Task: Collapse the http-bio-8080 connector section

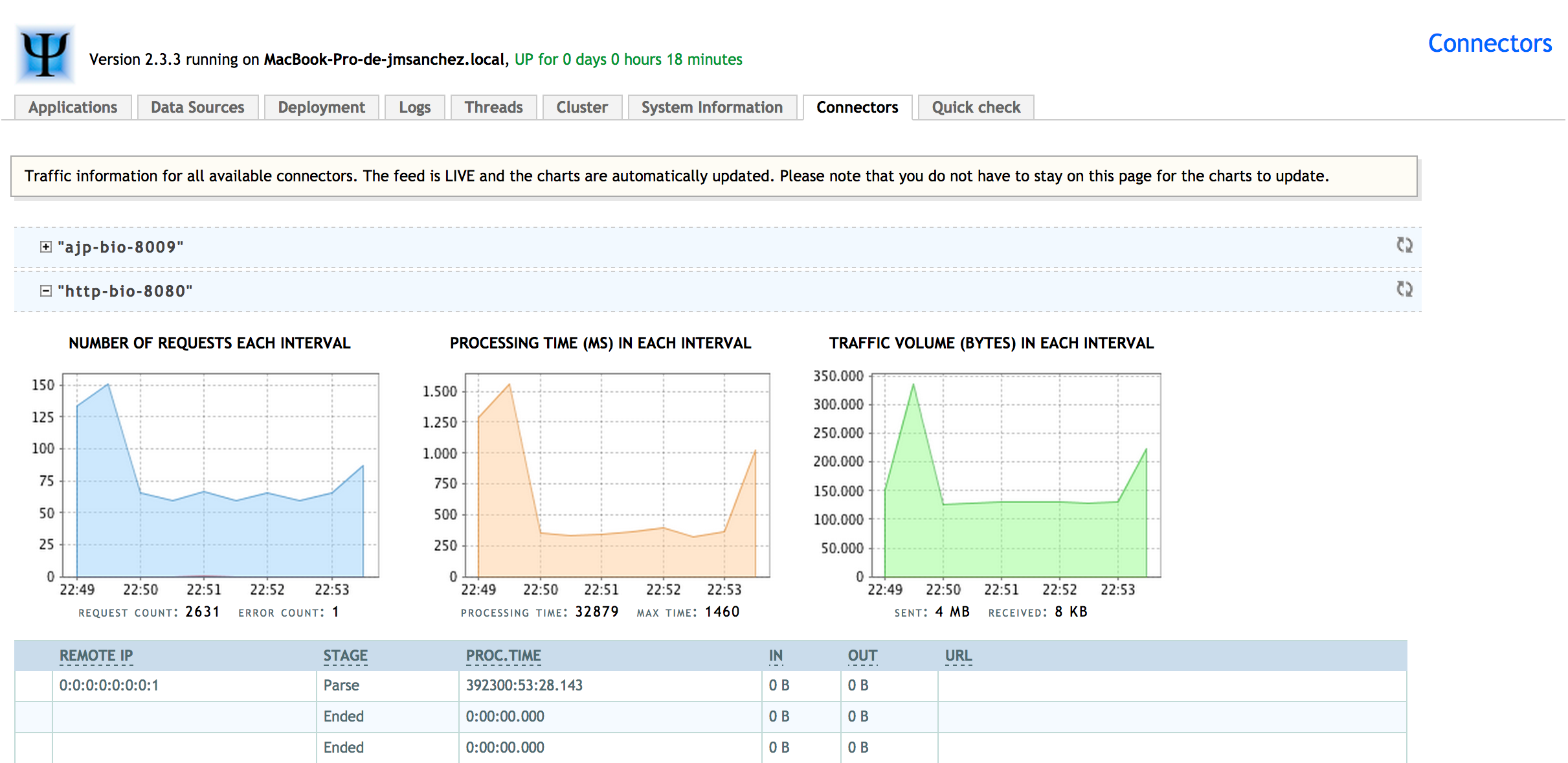Action: pos(45,291)
